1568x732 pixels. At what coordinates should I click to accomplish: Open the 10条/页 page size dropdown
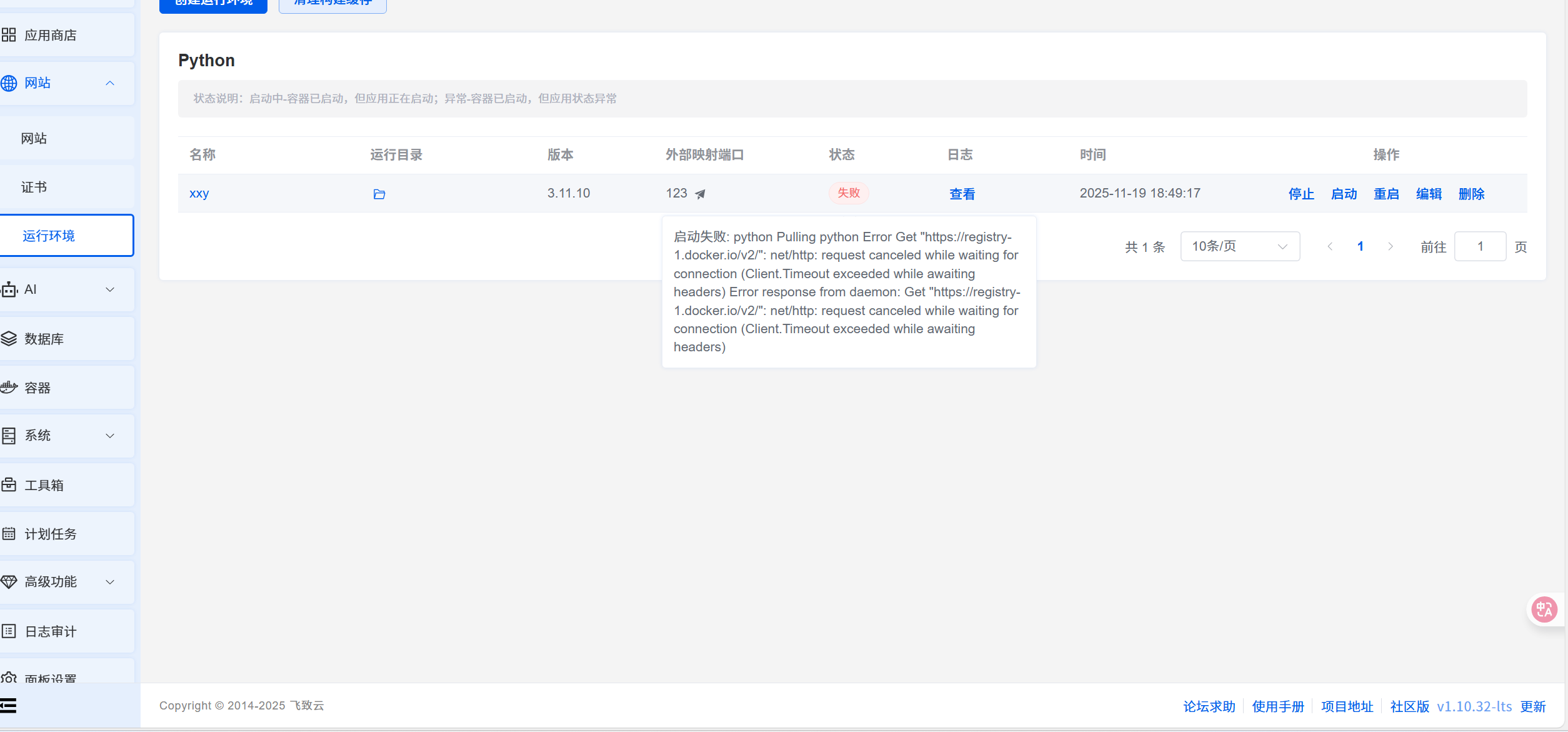[1239, 246]
